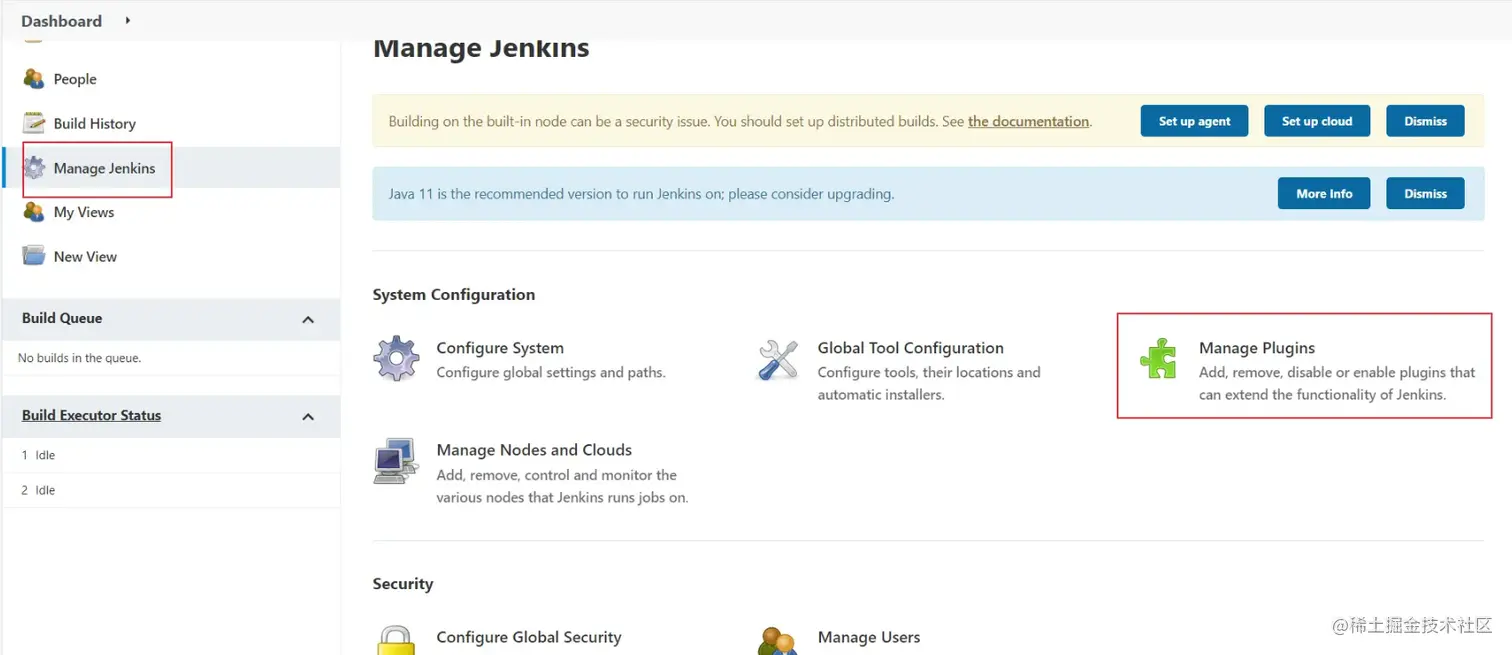The width and height of the screenshot is (1512, 655).
Task: Click the Manage Users people icon
Action: pos(778,641)
